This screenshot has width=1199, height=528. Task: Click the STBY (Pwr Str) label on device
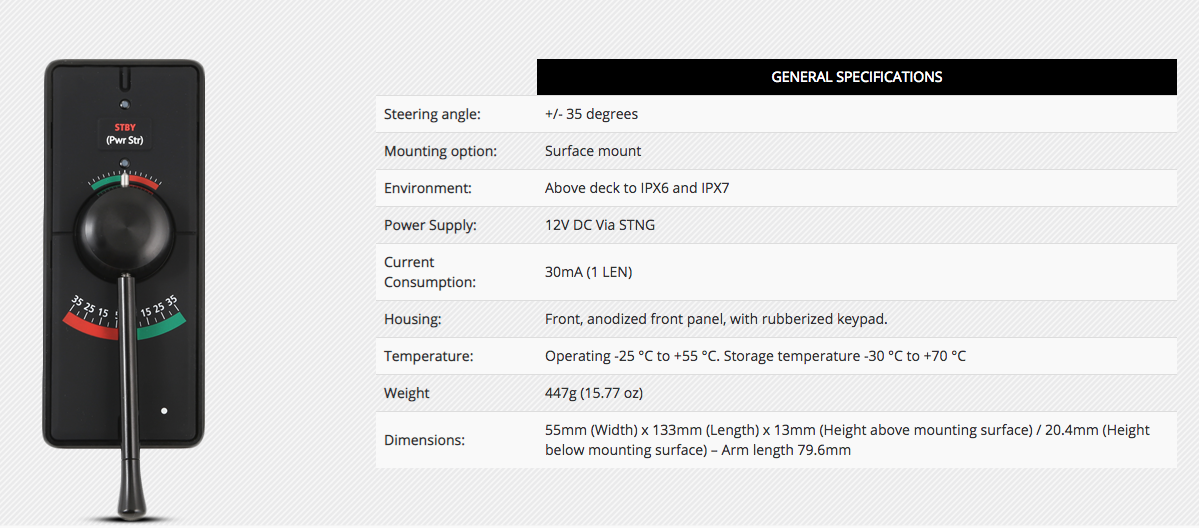pos(125,134)
